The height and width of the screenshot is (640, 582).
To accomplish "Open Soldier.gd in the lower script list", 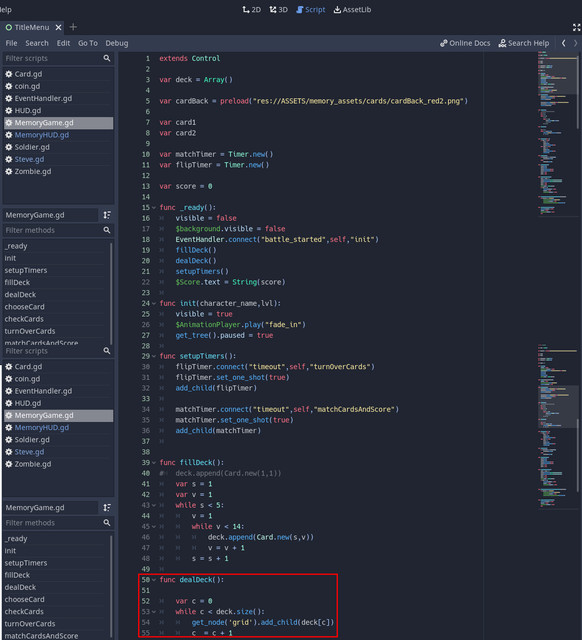I will 58,440.
